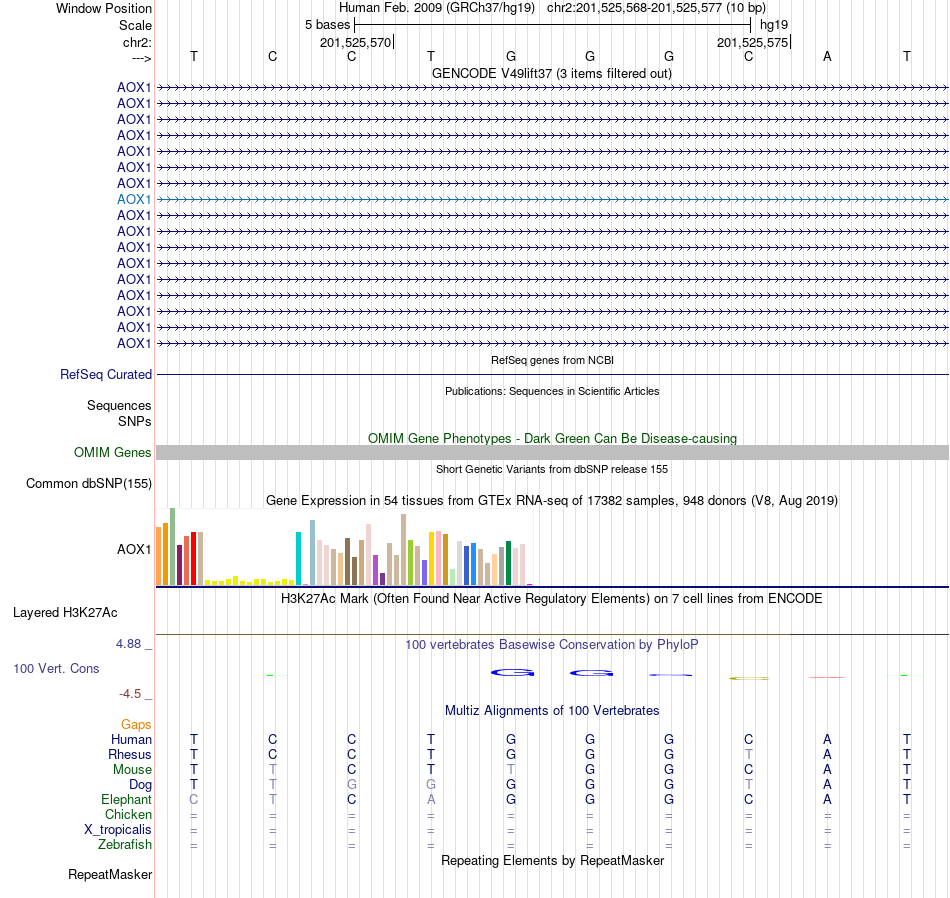Click the Layered H3K27Ac label
This screenshot has height=898, width=950.
(x=65, y=613)
